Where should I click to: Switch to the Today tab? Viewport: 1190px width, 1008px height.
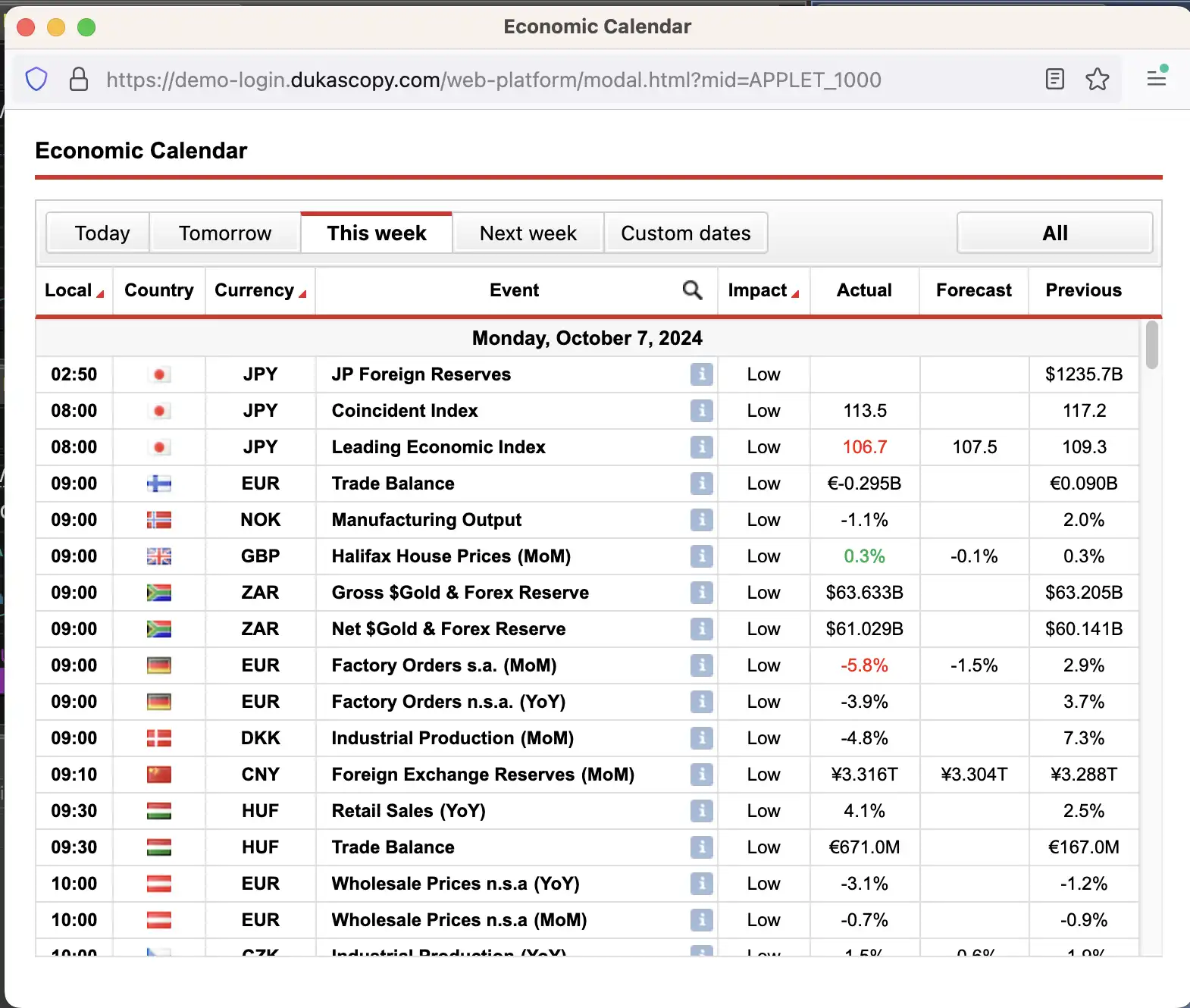pos(102,233)
